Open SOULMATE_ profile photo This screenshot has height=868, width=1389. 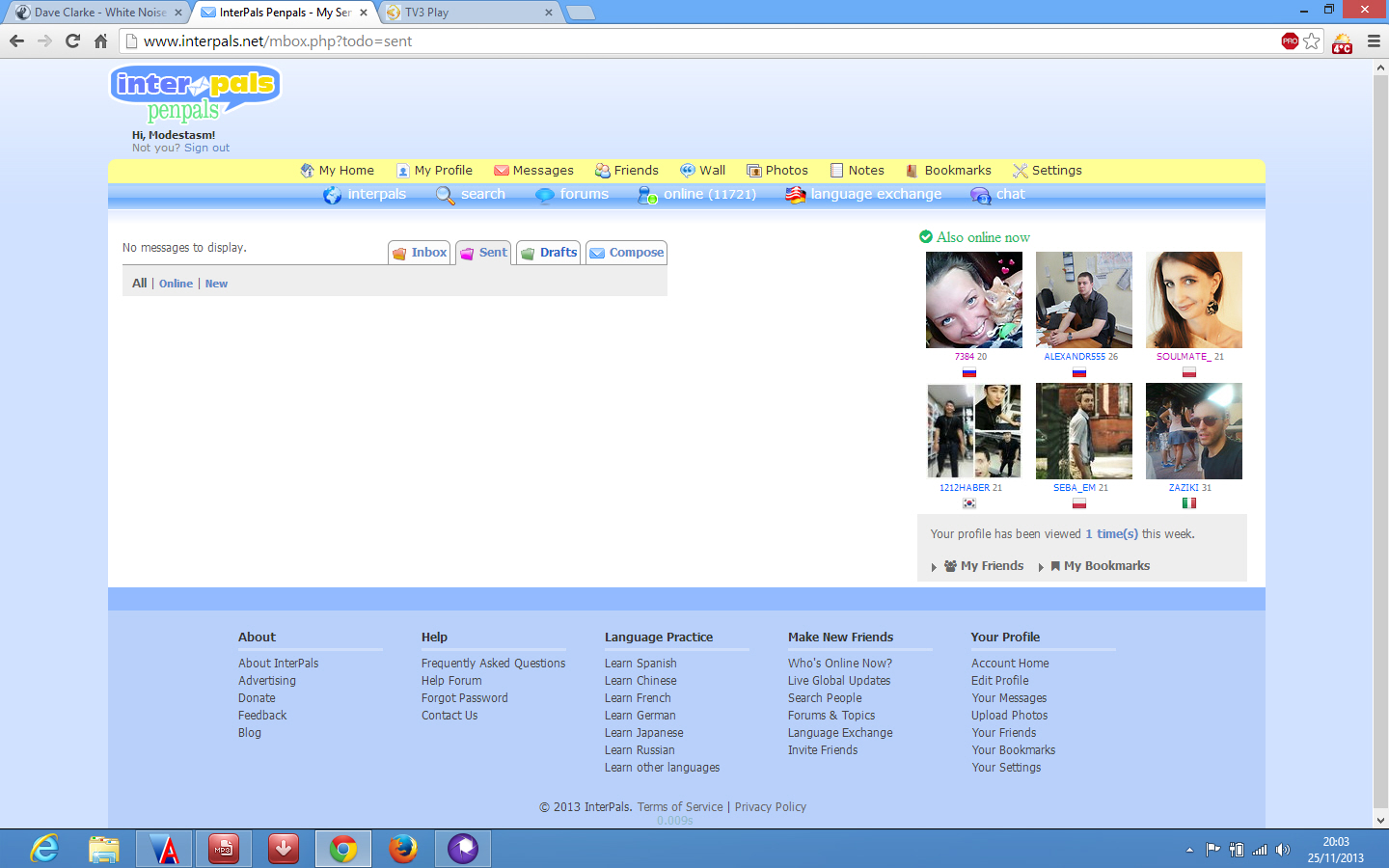[x=1194, y=300]
